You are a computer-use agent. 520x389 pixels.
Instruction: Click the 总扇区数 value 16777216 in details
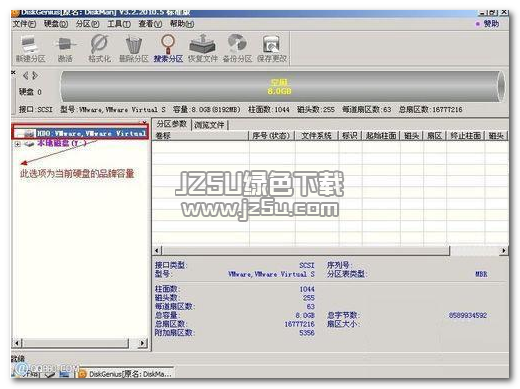[x=299, y=324]
